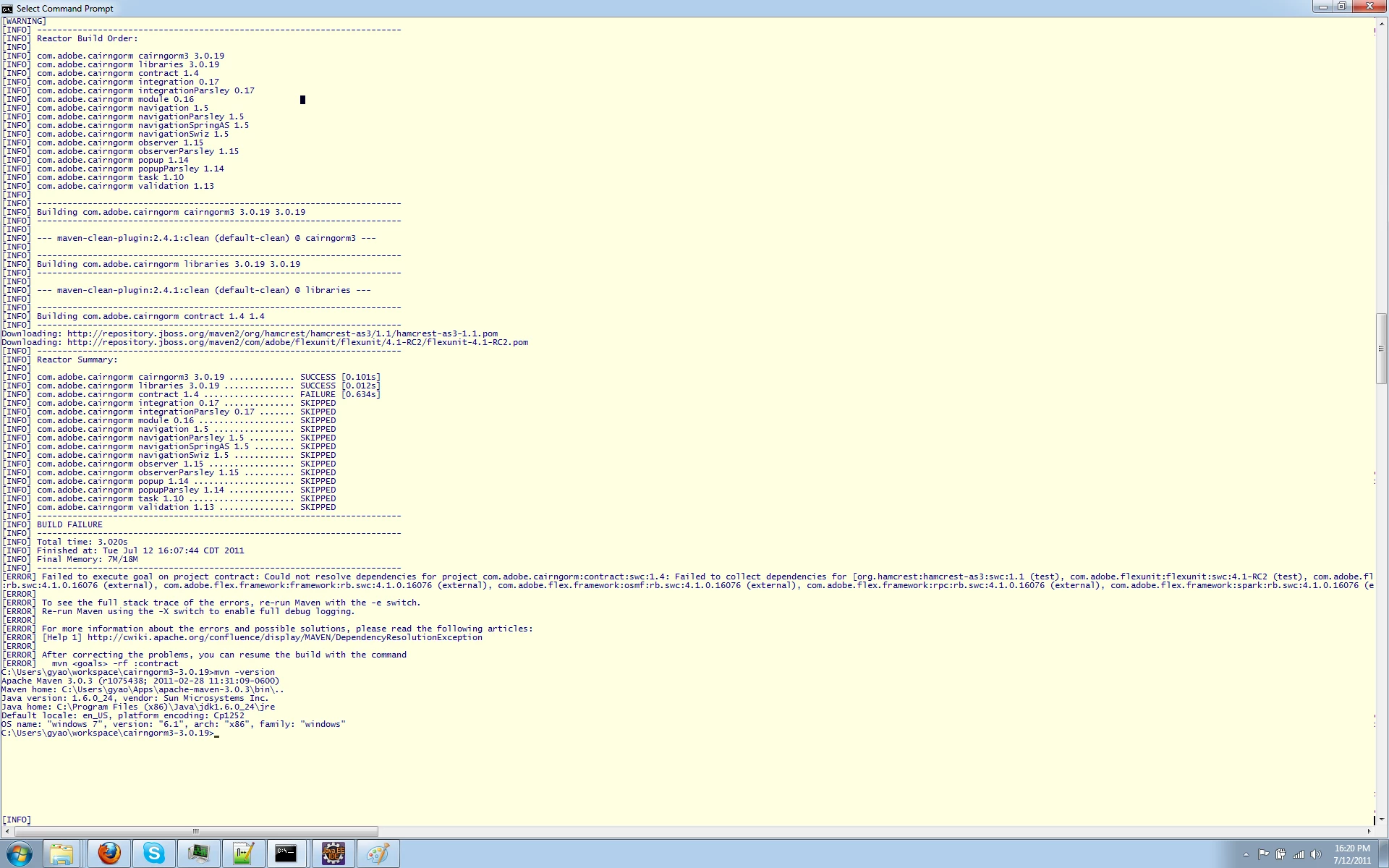Open Skype from the taskbar
This screenshot has height=868, width=1389.
[x=153, y=854]
